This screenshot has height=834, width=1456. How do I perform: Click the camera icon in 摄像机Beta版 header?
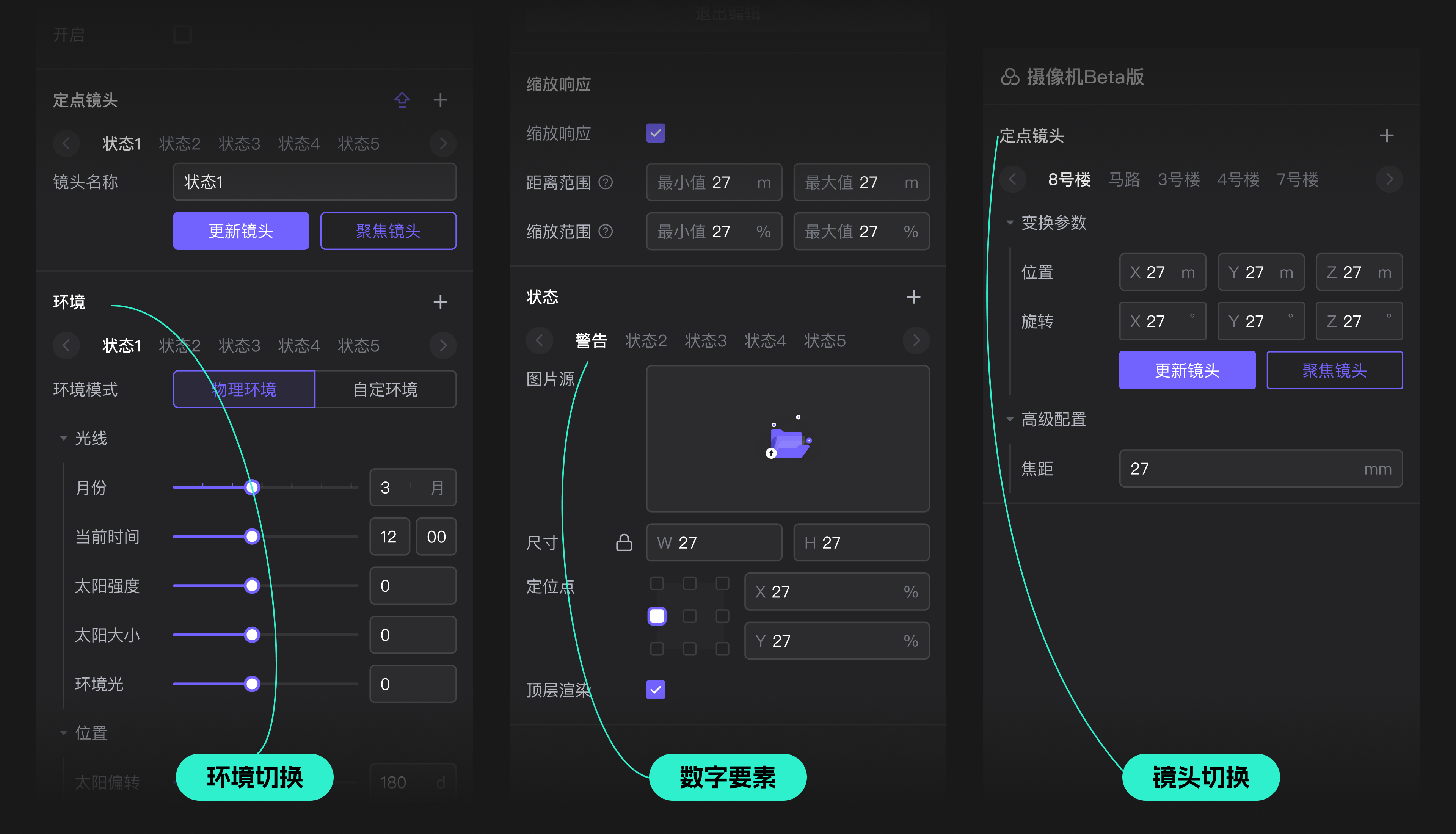(x=1009, y=76)
